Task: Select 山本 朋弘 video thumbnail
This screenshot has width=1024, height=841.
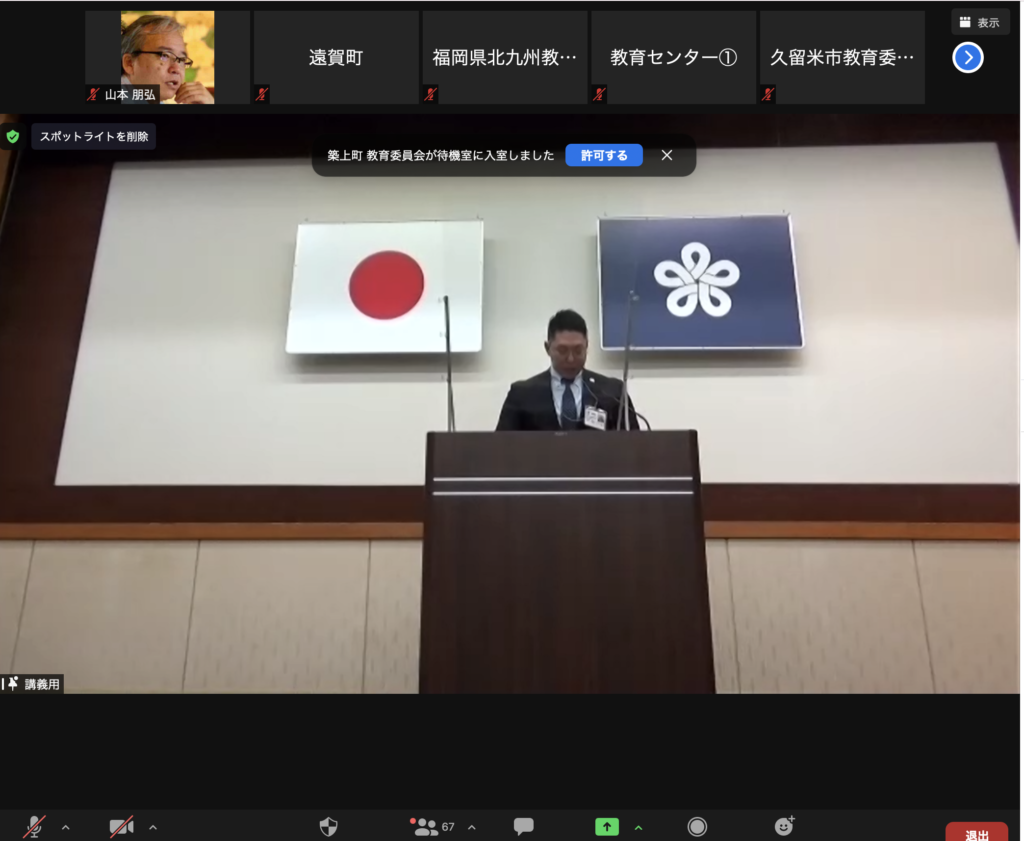Action: pyautogui.click(x=167, y=57)
